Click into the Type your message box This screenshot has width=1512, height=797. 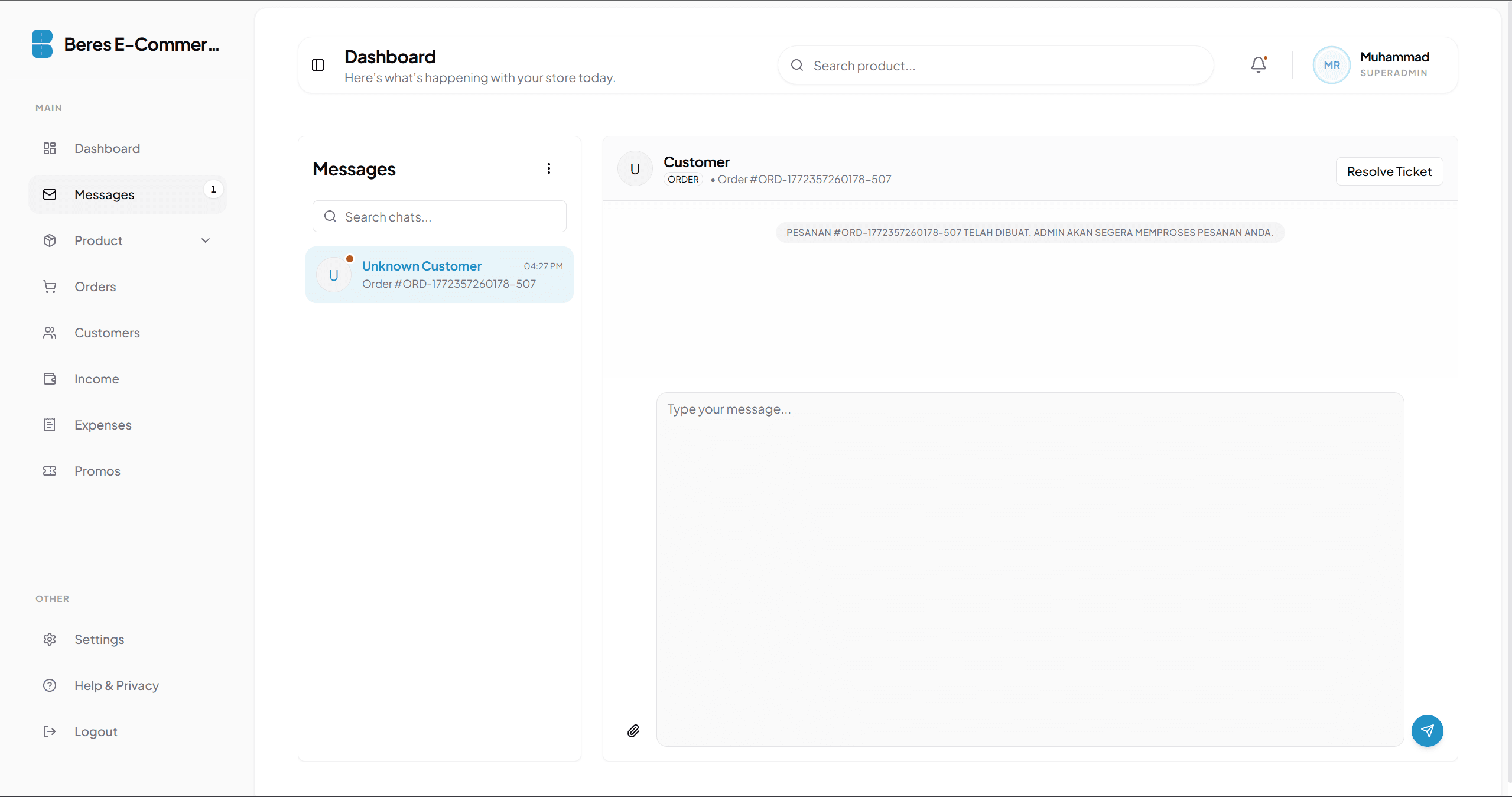(x=1030, y=570)
